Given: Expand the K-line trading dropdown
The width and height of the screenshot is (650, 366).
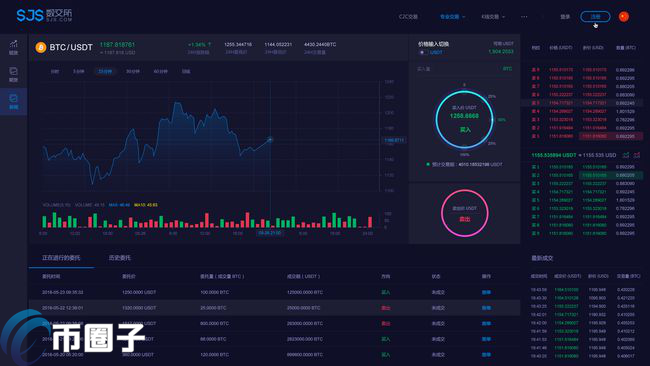Looking at the screenshot, I should [493, 17].
